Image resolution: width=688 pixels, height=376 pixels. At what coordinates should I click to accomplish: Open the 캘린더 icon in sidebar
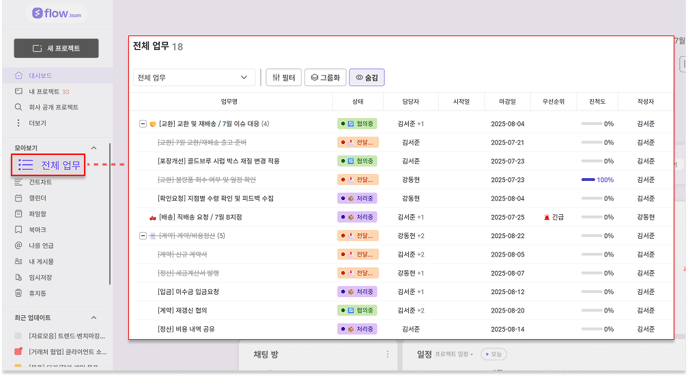(x=18, y=198)
